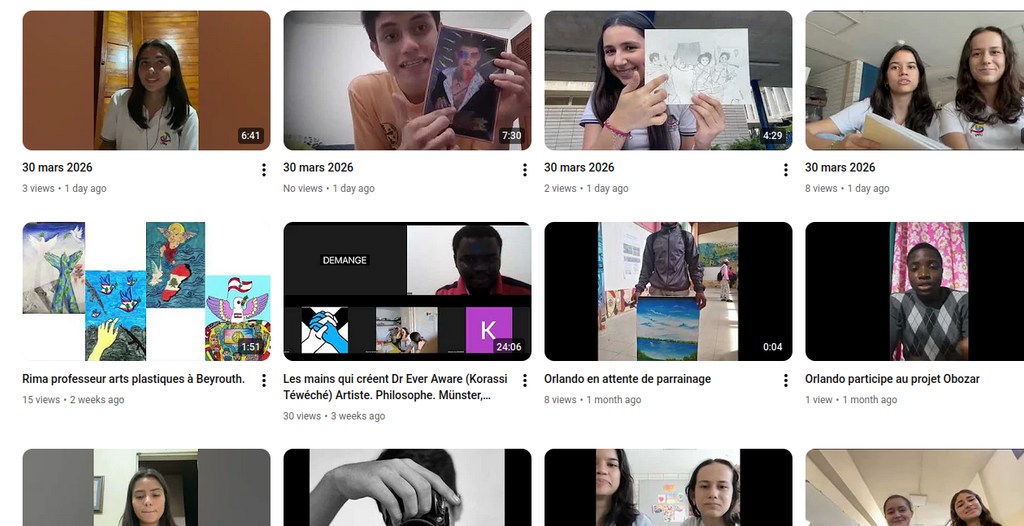Click title Orlando participe au projet Obozar

click(892, 379)
